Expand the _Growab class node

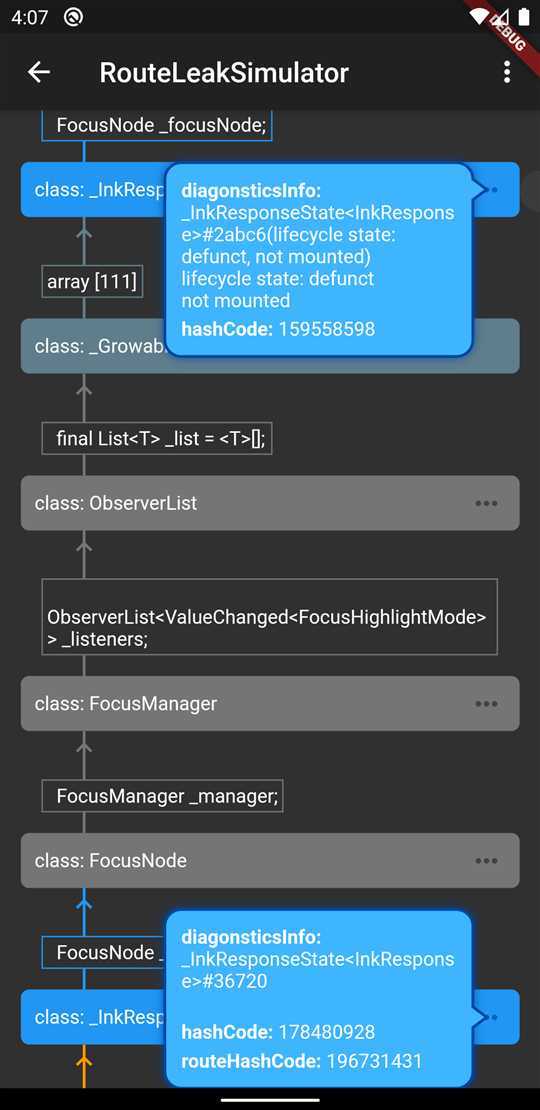pos(93,346)
